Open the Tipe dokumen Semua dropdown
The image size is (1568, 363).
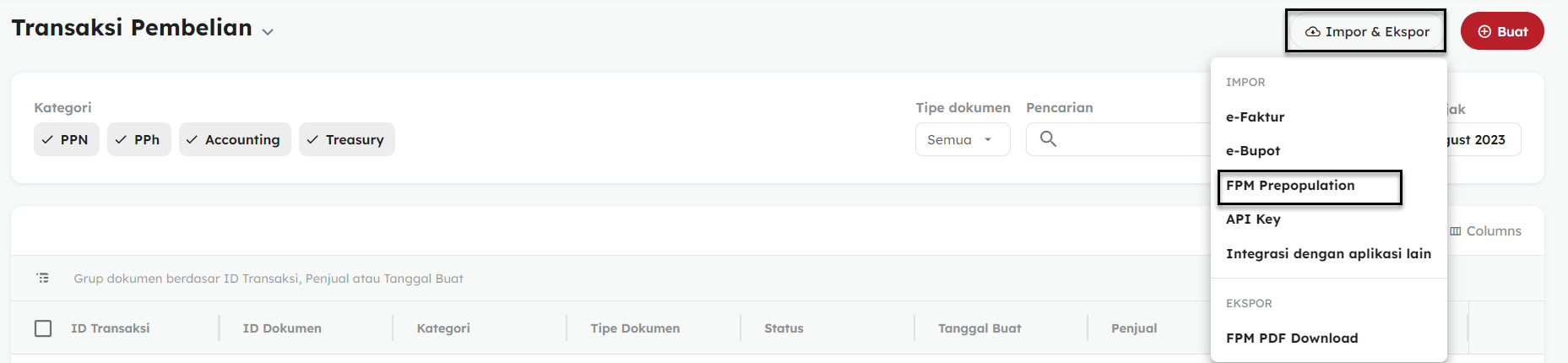click(x=962, y=140)
